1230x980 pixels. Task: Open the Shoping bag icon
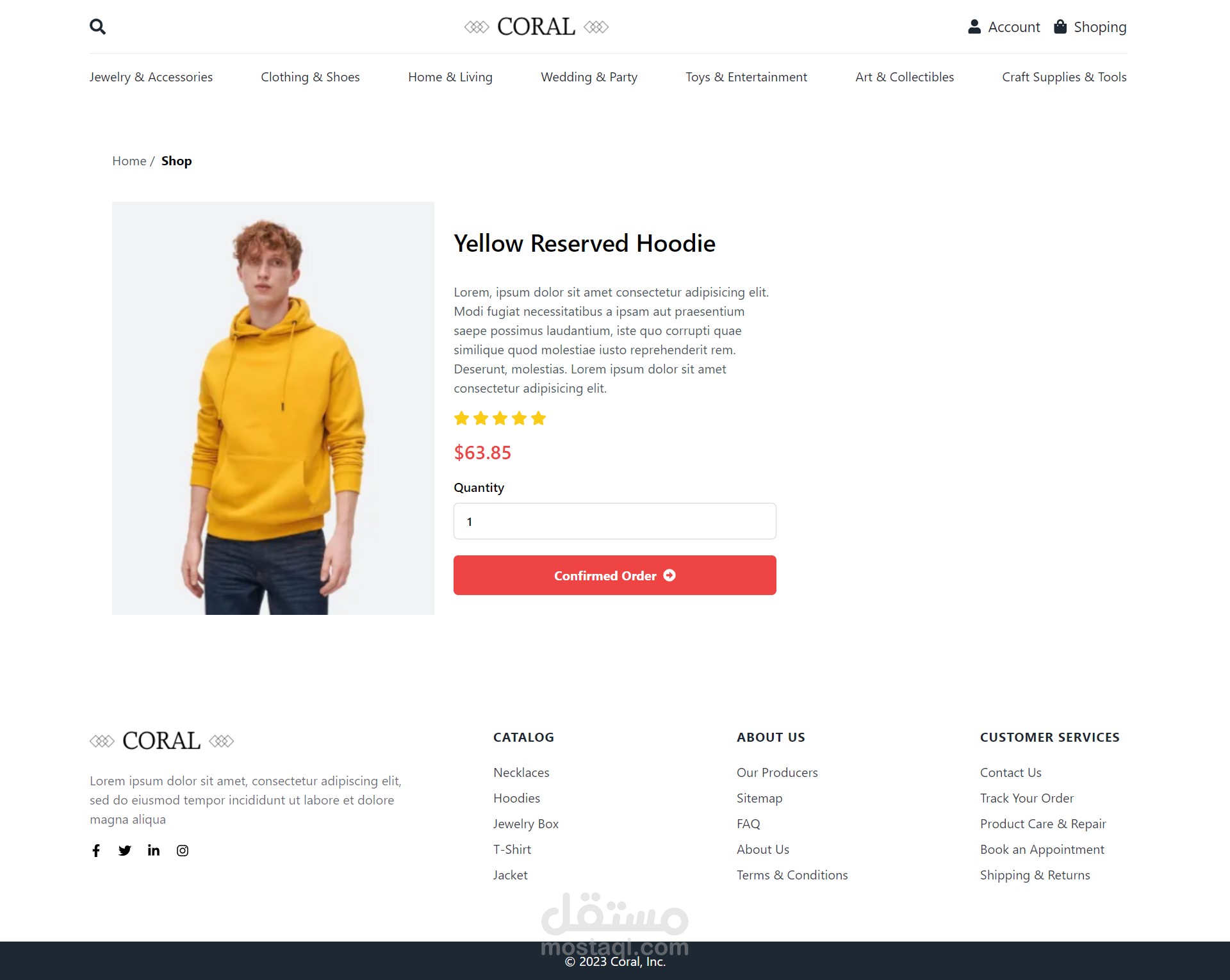click(1060, 26)
